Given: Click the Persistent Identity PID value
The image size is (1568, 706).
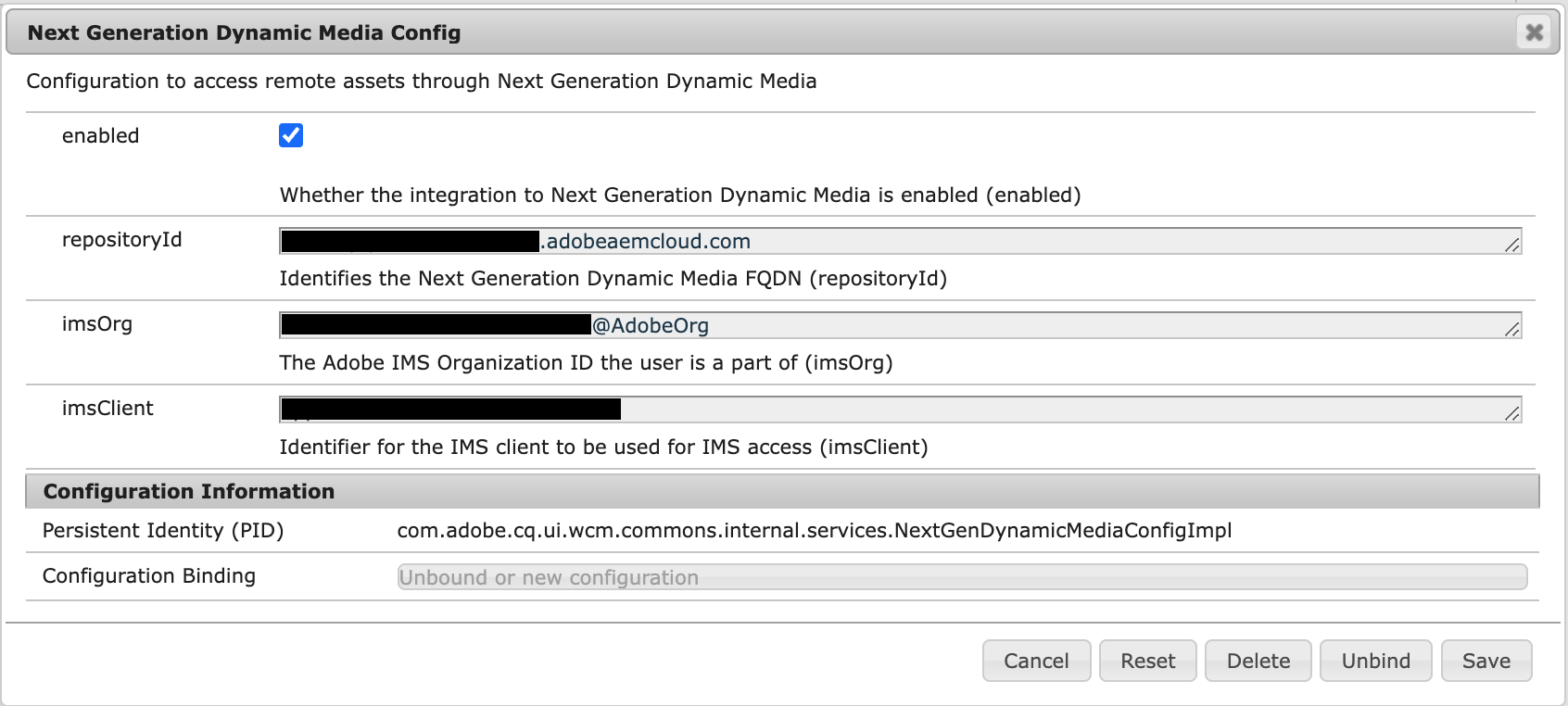Looking at the screenshot, I should [814, 531].
